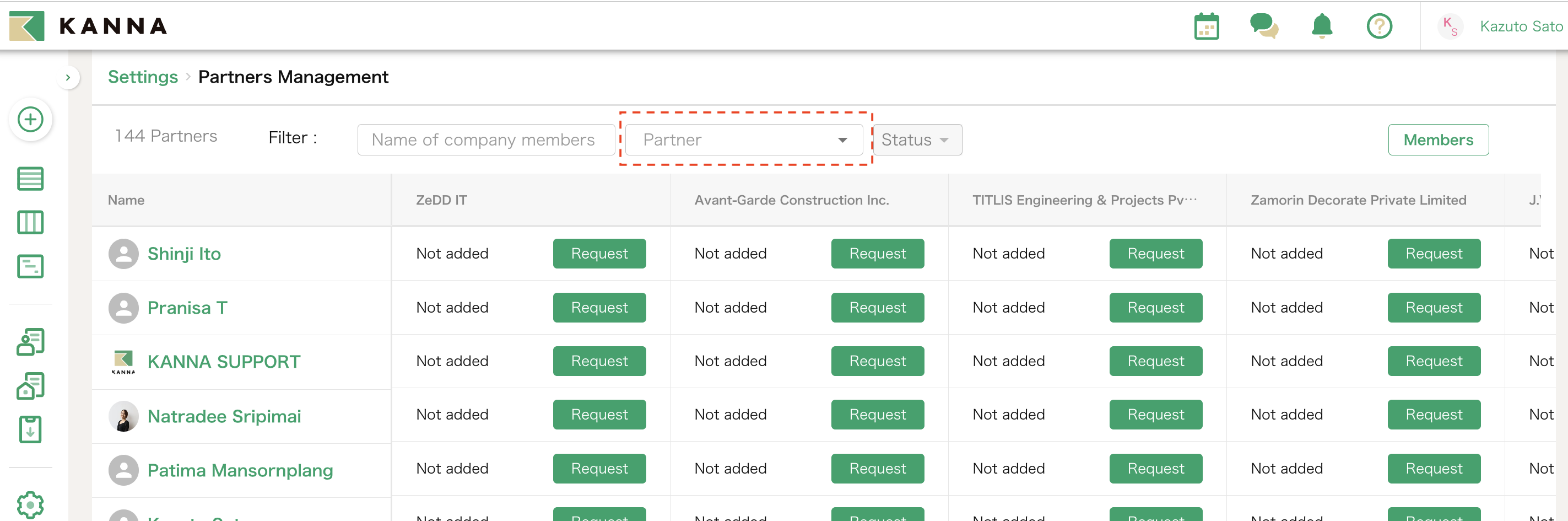Click the download document icon in sidebar

coord(30,429)
